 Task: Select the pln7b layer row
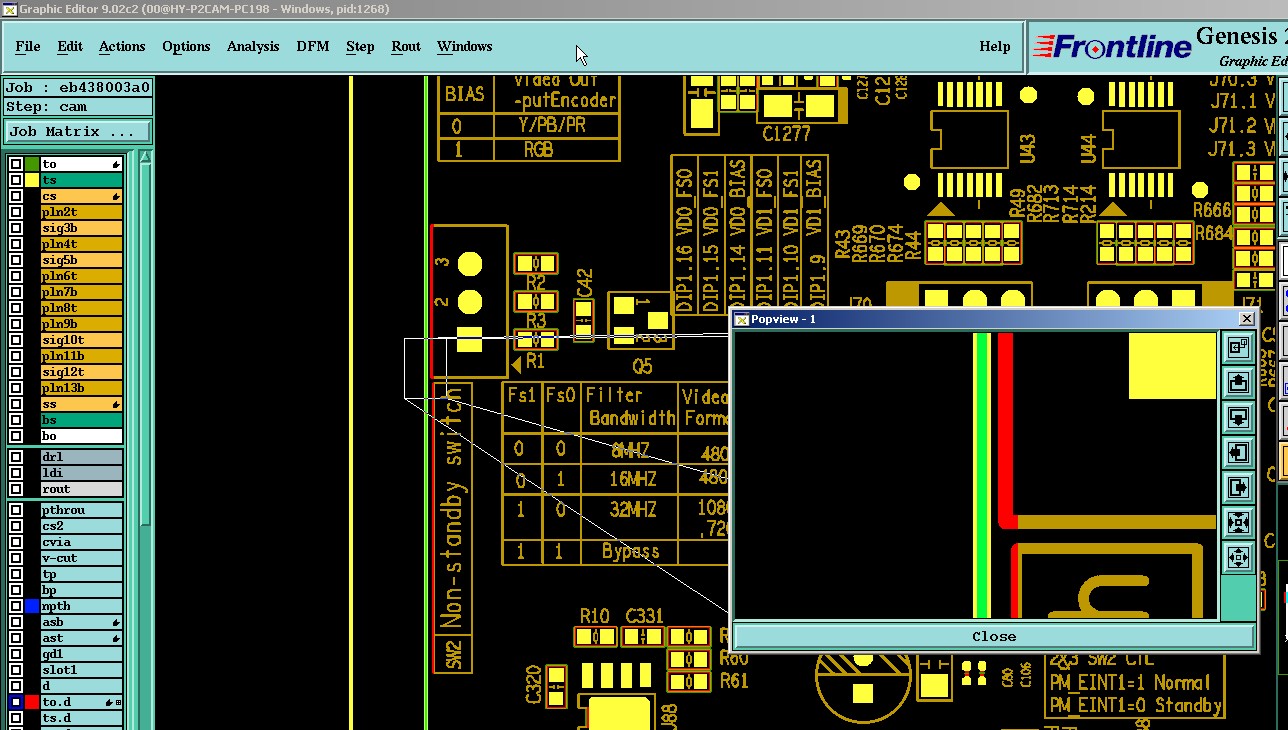[x=81, y=292]
